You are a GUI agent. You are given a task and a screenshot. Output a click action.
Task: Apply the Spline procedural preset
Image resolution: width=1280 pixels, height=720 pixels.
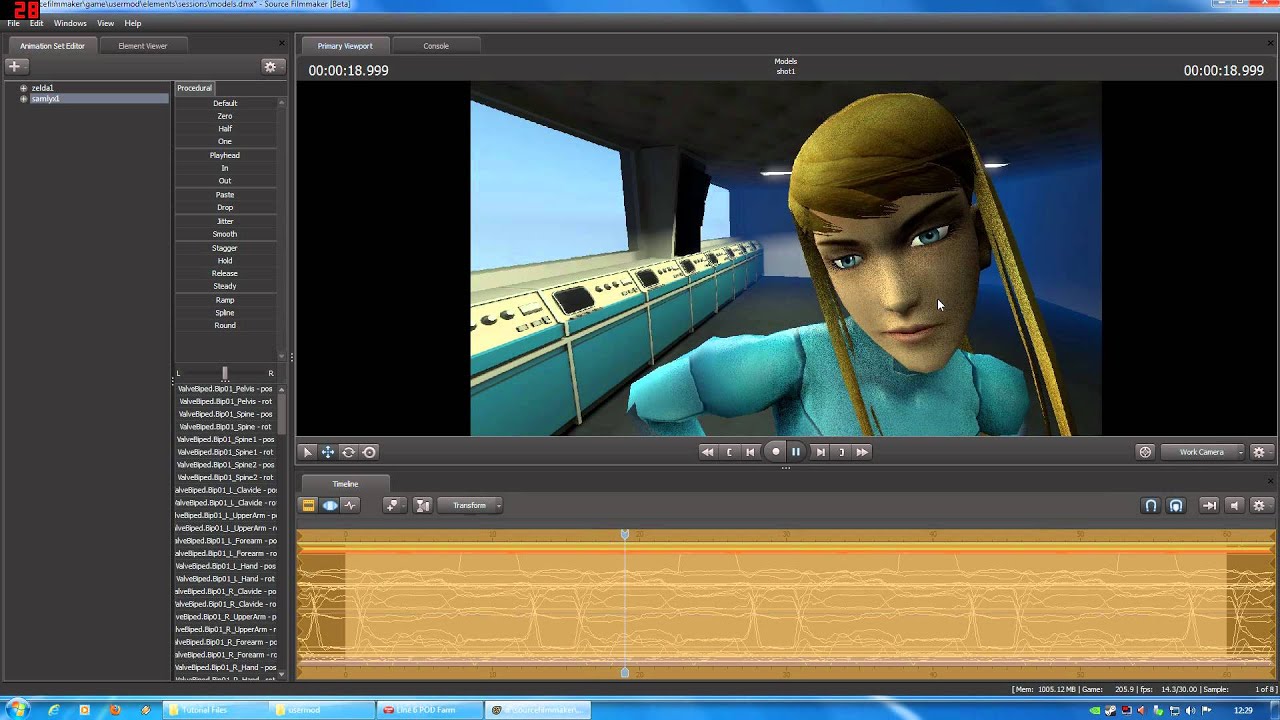pyautogui.click(x=225, y=313)
